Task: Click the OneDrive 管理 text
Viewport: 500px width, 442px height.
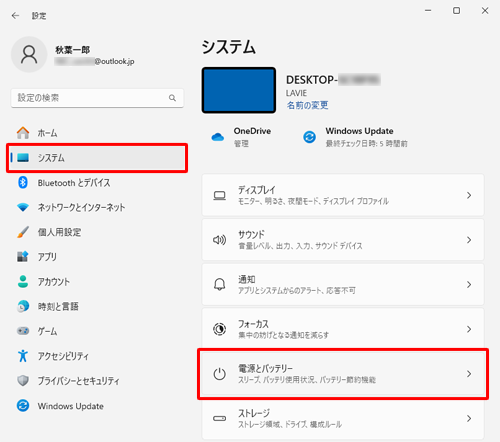Action: 241,143
